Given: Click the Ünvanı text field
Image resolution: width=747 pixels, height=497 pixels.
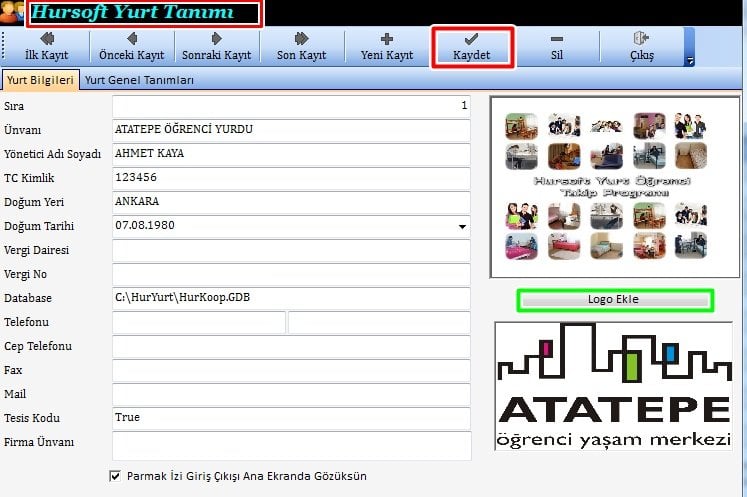Looking at the screenshot, I should (291, 130).
